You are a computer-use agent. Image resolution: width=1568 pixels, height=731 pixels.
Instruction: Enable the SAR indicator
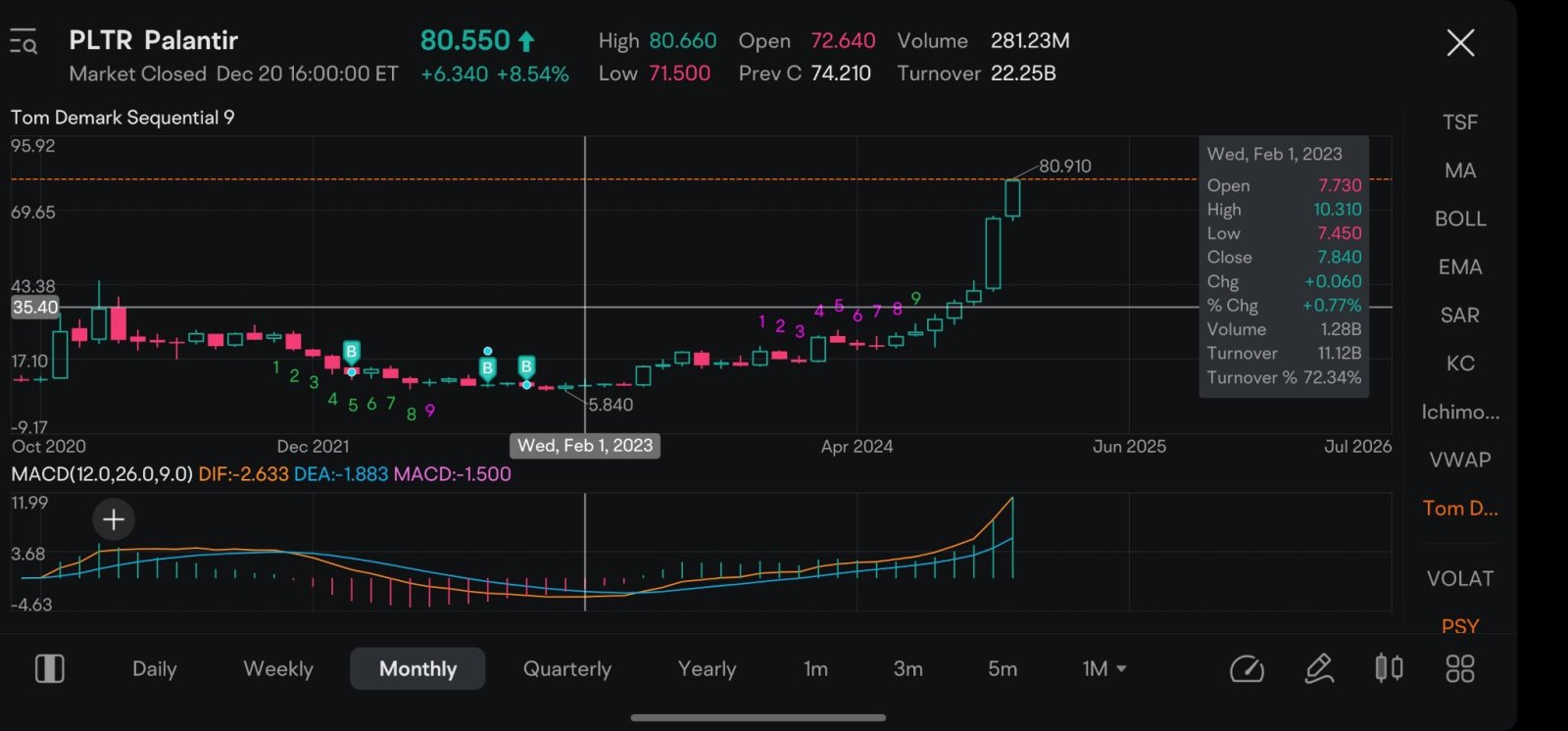point(1459,315)
